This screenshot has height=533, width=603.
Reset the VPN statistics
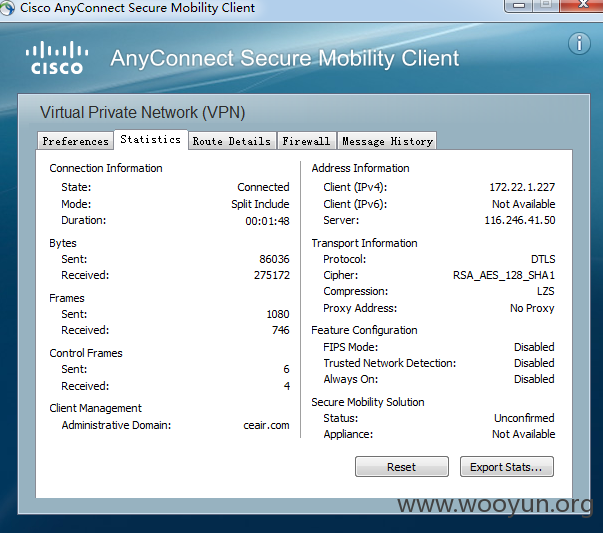coord(401,467)
